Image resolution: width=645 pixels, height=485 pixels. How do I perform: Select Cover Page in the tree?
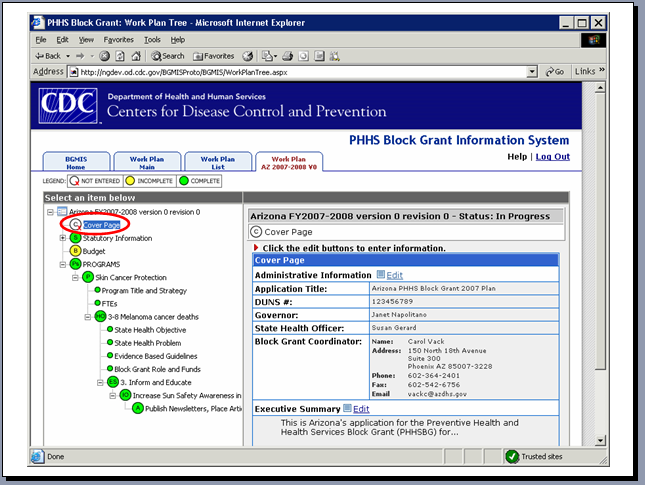click(x=102, y=225)
